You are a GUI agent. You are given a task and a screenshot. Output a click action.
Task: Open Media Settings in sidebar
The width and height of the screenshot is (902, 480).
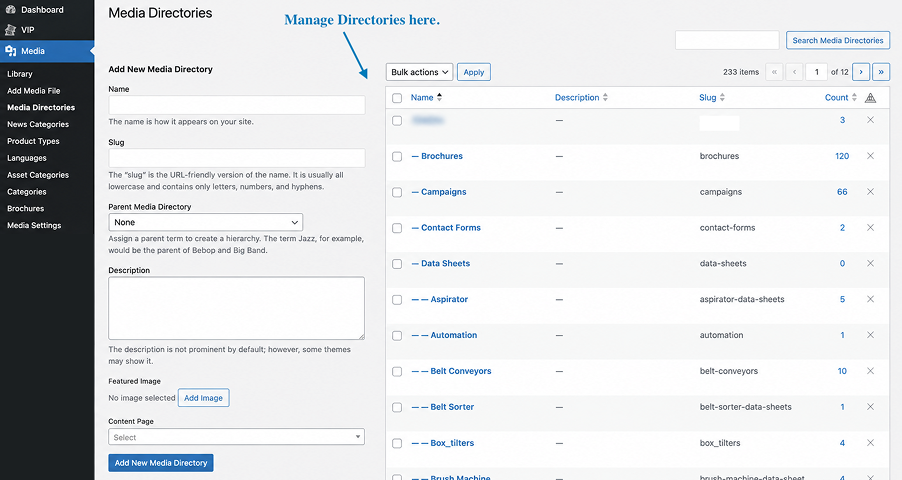click(x=34, y=225)
